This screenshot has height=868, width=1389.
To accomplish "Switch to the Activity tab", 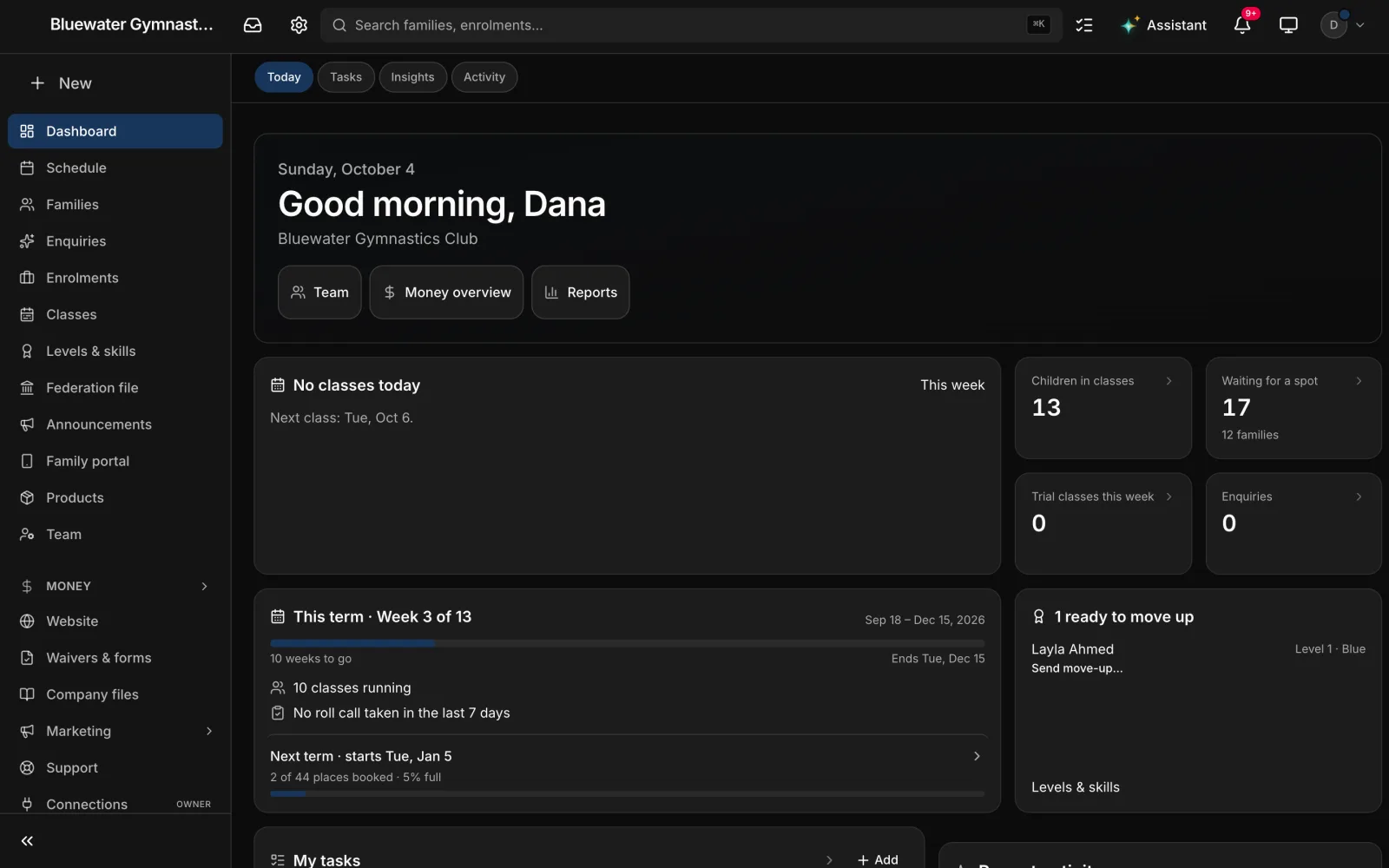I will click(484, 77).
